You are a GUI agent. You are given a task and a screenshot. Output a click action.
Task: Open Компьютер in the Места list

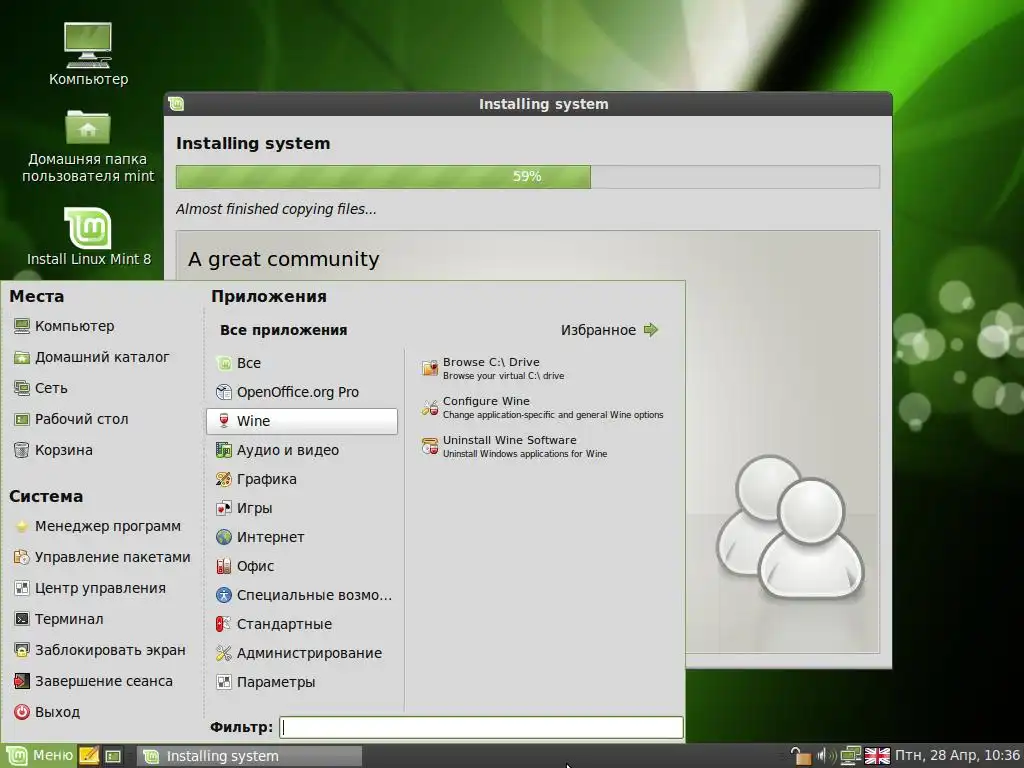64,326
